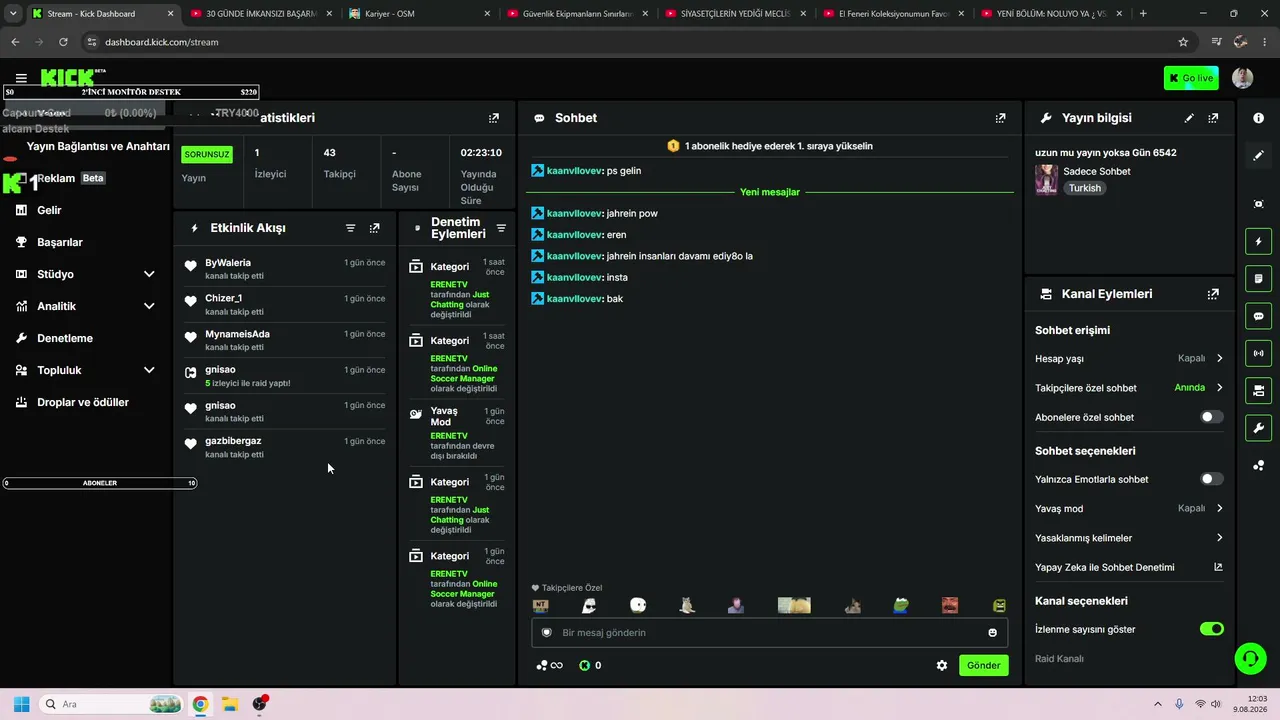
Task: Open the Reklam Beta sidebar link
Action: [x=71, y=178]
